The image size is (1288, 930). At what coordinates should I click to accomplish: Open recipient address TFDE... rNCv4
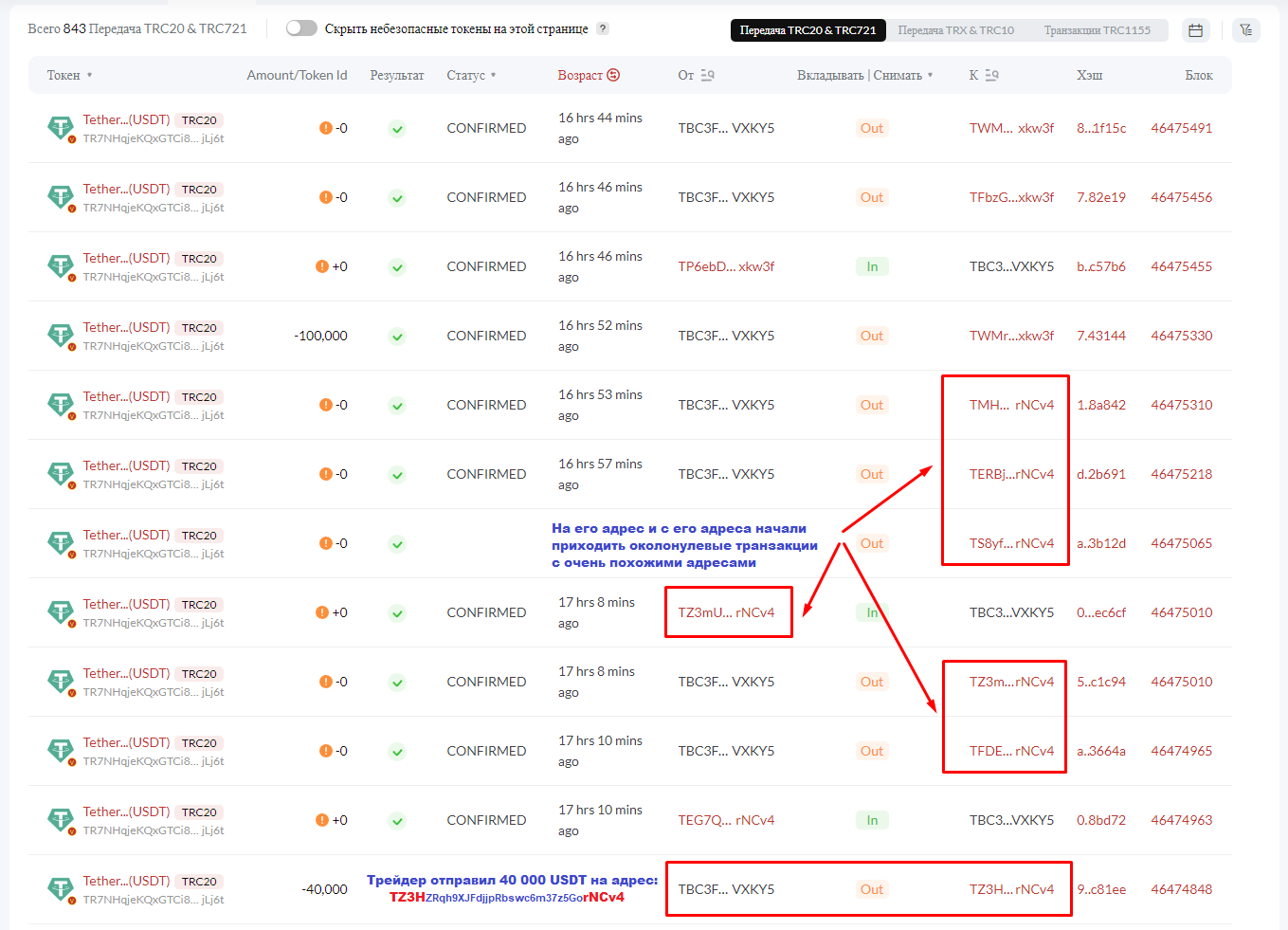tap(1011, 751)
